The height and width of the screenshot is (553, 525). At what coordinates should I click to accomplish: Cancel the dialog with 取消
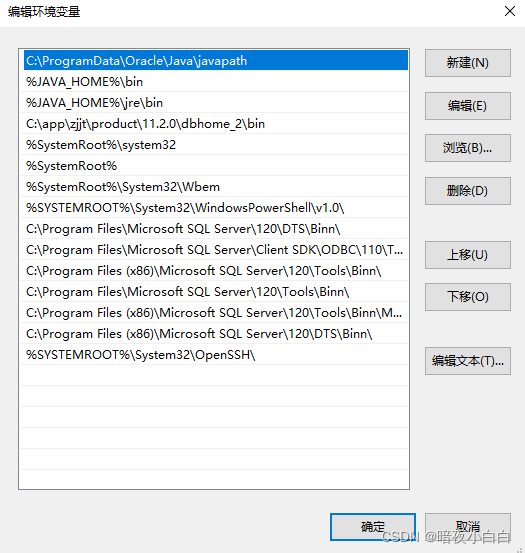[x=468, y=527]
